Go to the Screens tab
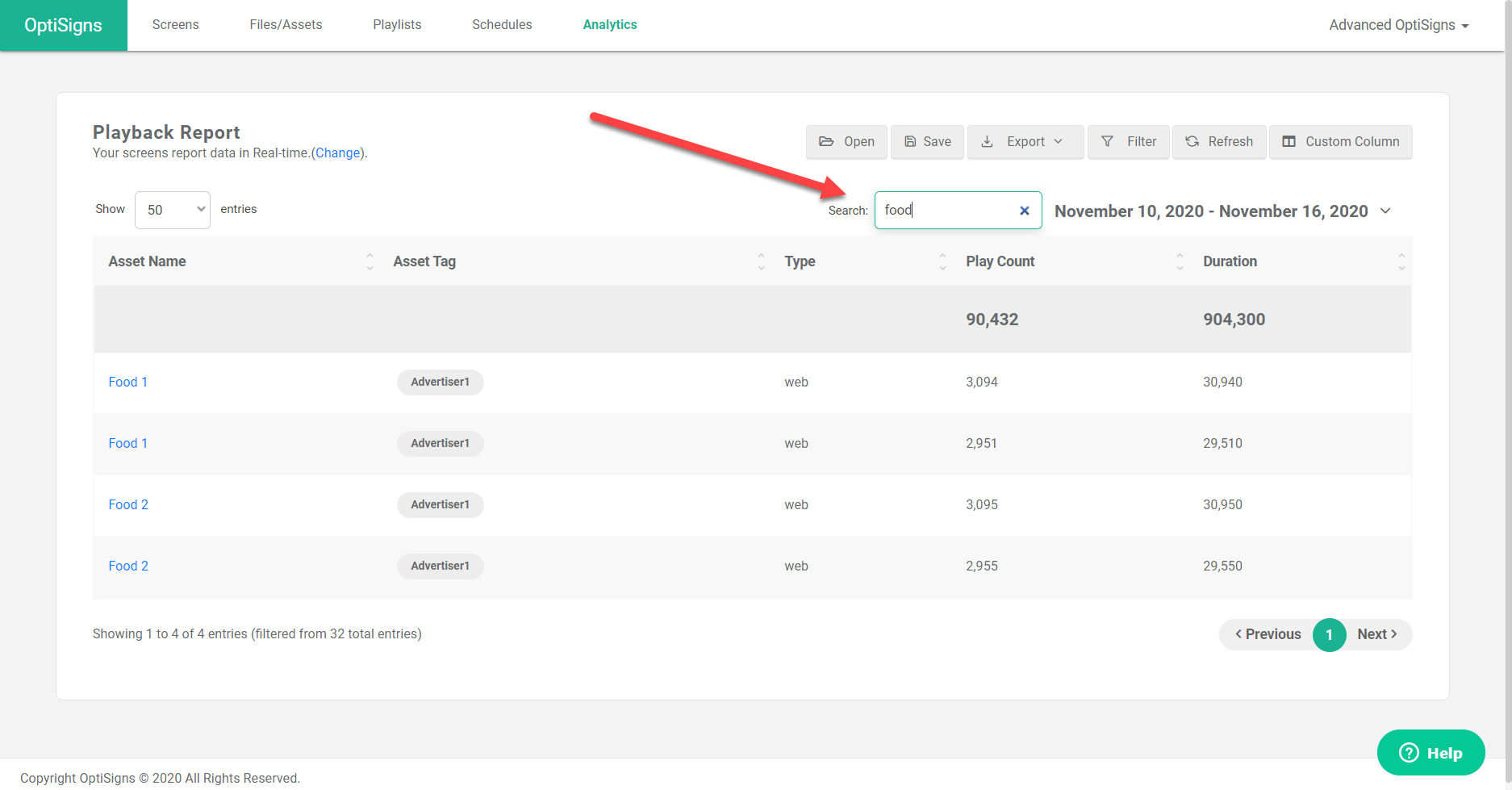This screenshot has height=790, width=1512. [x=175, y=25]
